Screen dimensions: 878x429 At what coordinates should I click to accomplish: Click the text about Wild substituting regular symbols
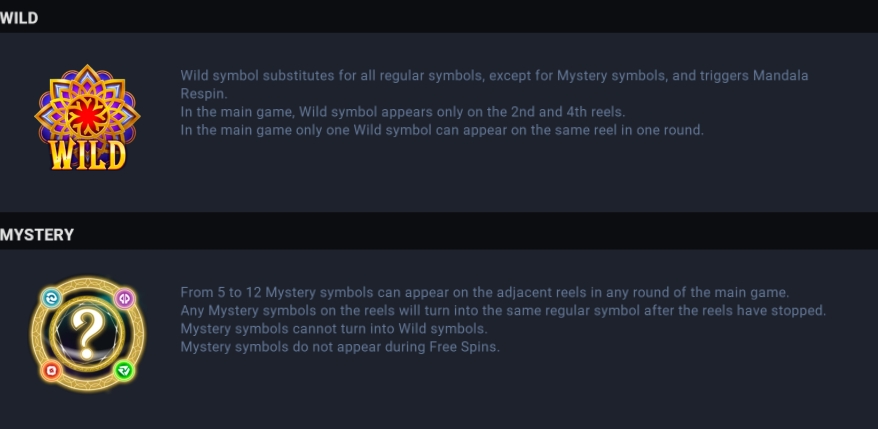pos(494,84)
